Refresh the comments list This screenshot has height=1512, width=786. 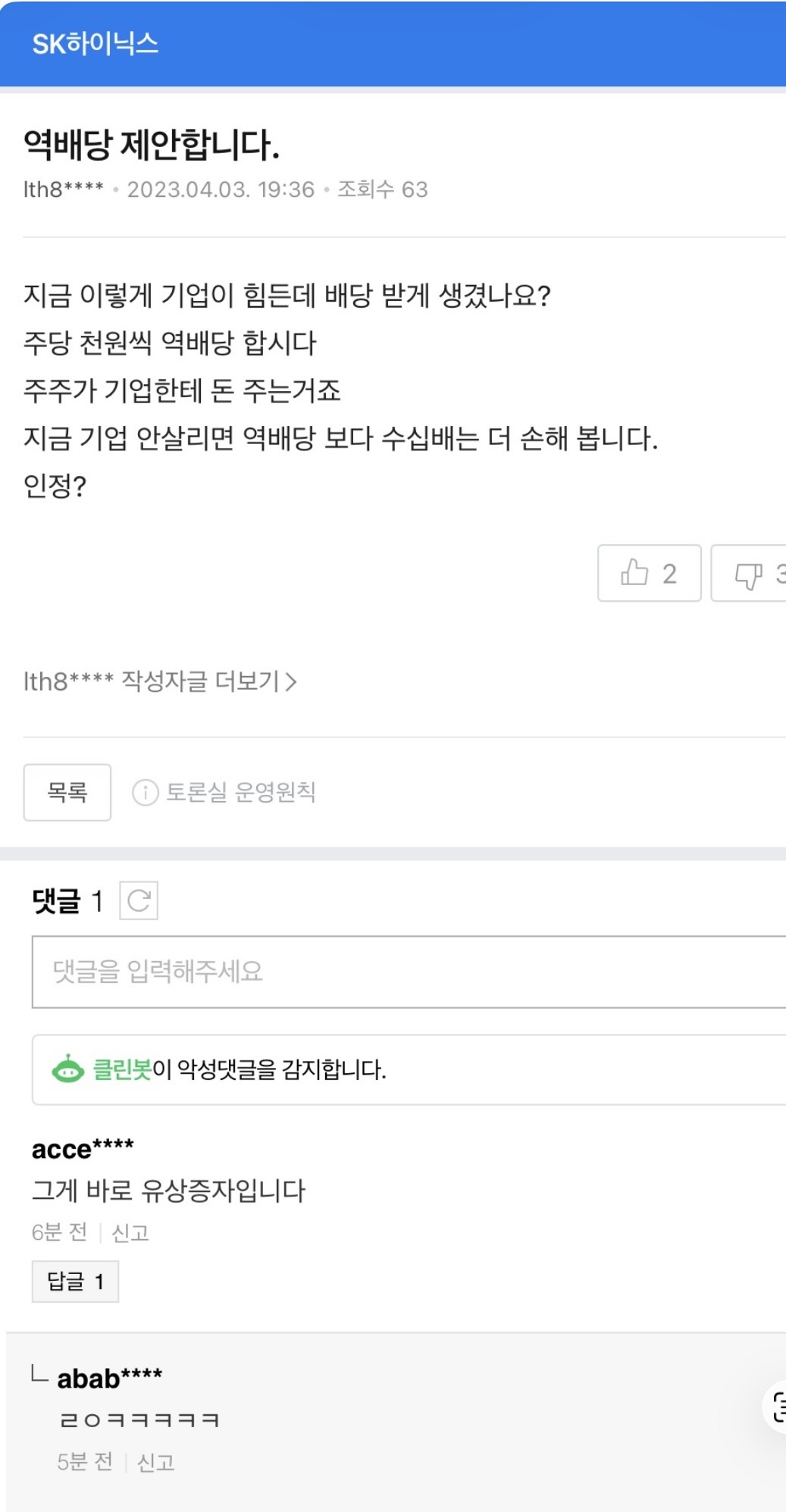tap(139, 900)
